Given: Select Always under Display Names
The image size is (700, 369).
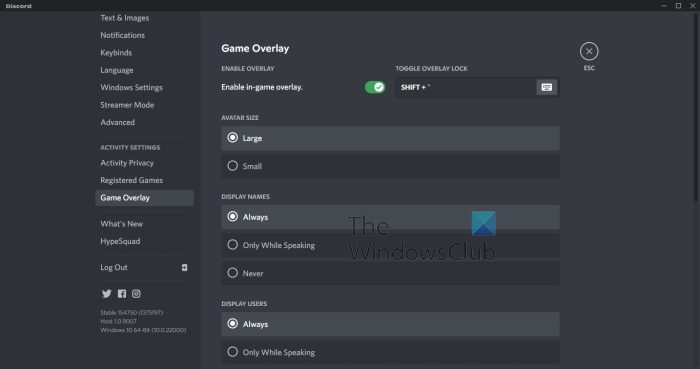Looking at the screenshot, I should (x=390, y=217).
